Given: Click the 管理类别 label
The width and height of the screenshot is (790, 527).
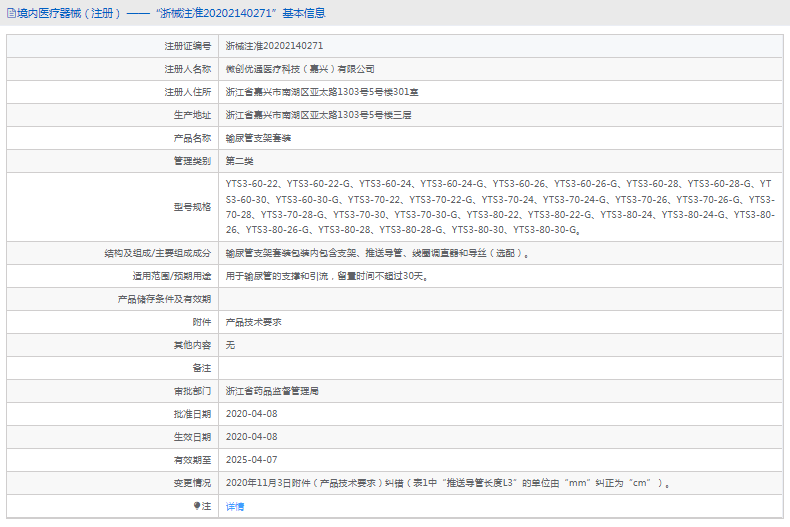Looking at the screenshot, I should (192, 161).
